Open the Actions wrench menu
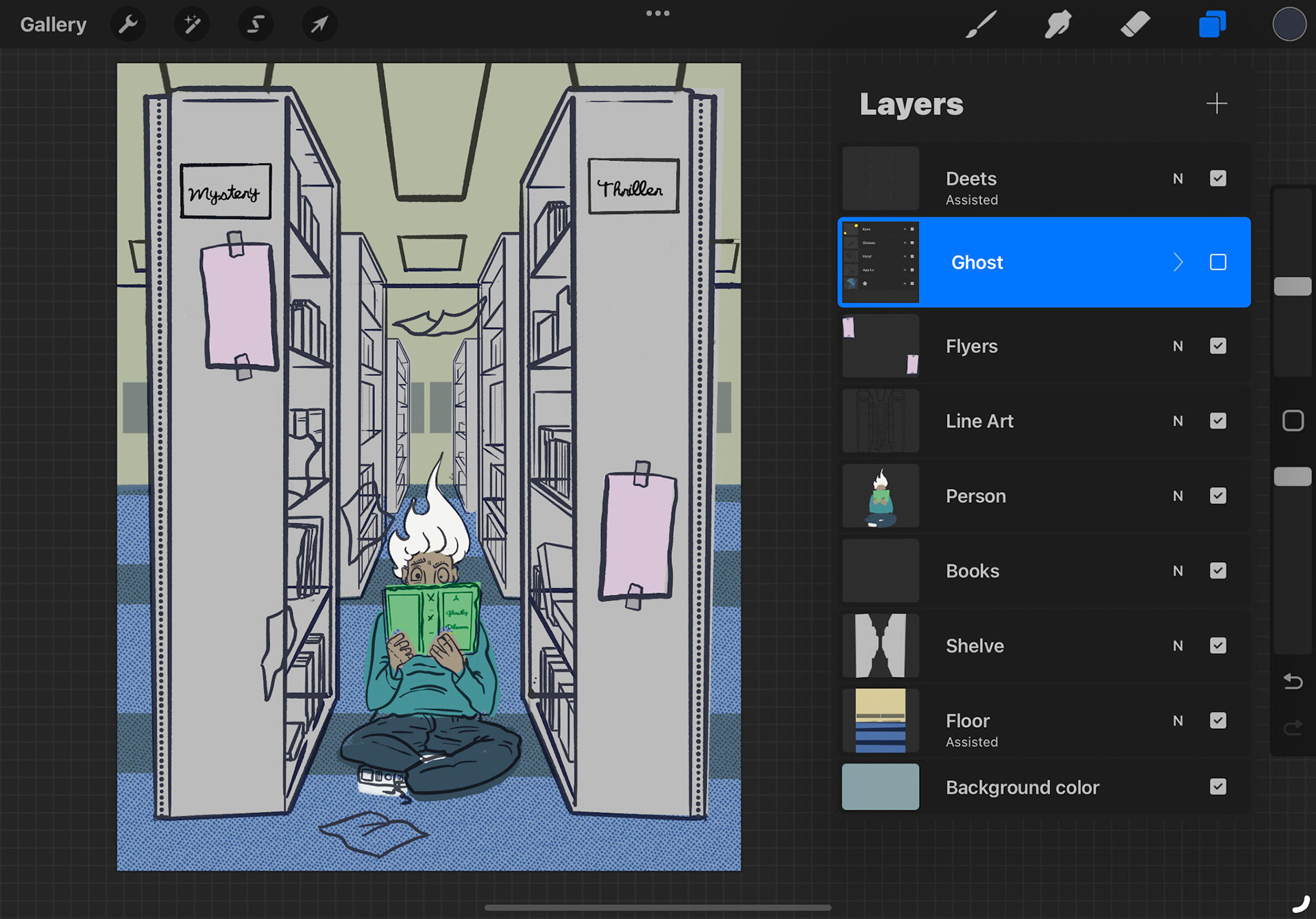Screen dimensions: 1316x919 tap(128, 25)
